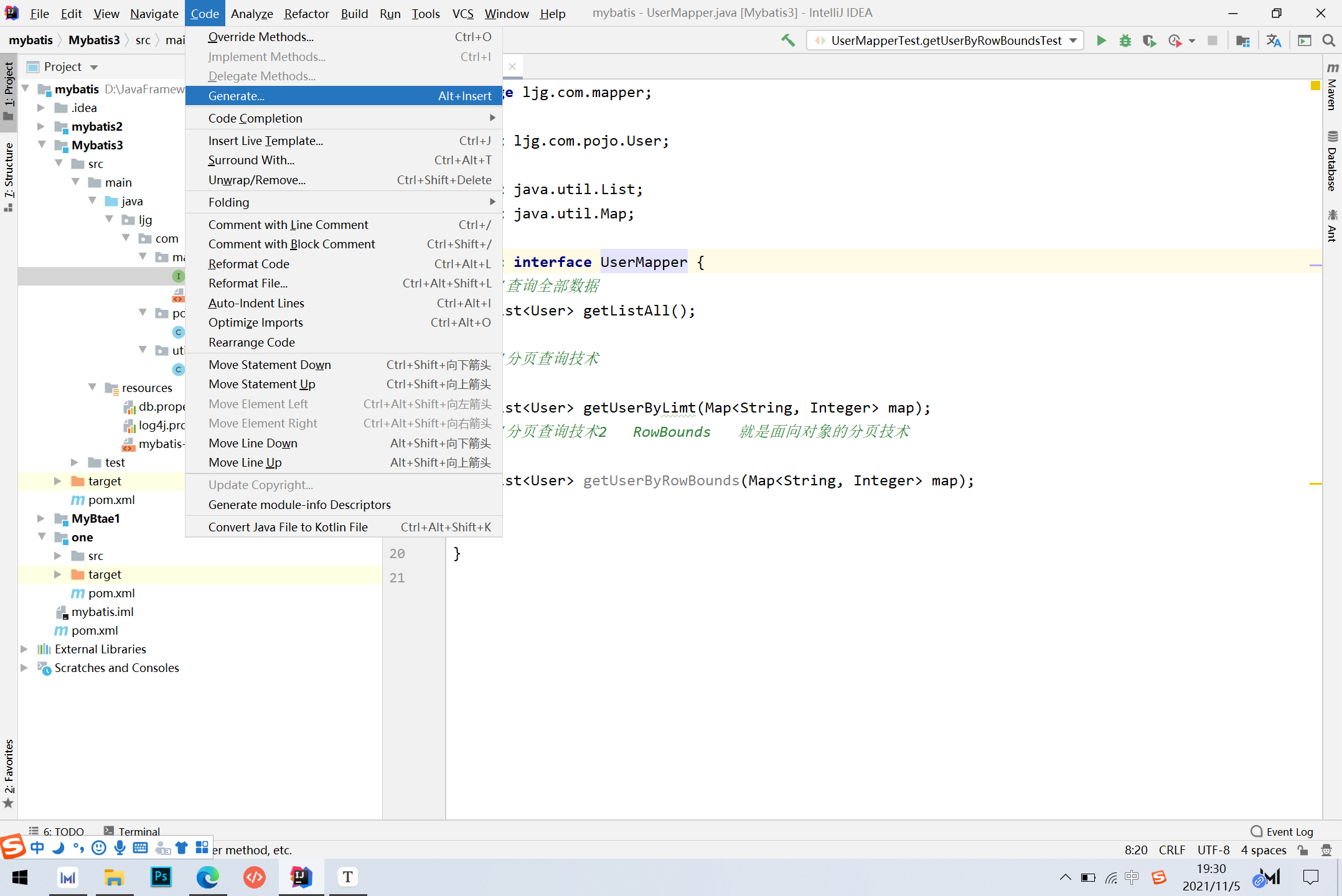Image resolution: width=1342 pixels, height=896 pixels.
Task: Open the Refactor menu
Action: 306,14
